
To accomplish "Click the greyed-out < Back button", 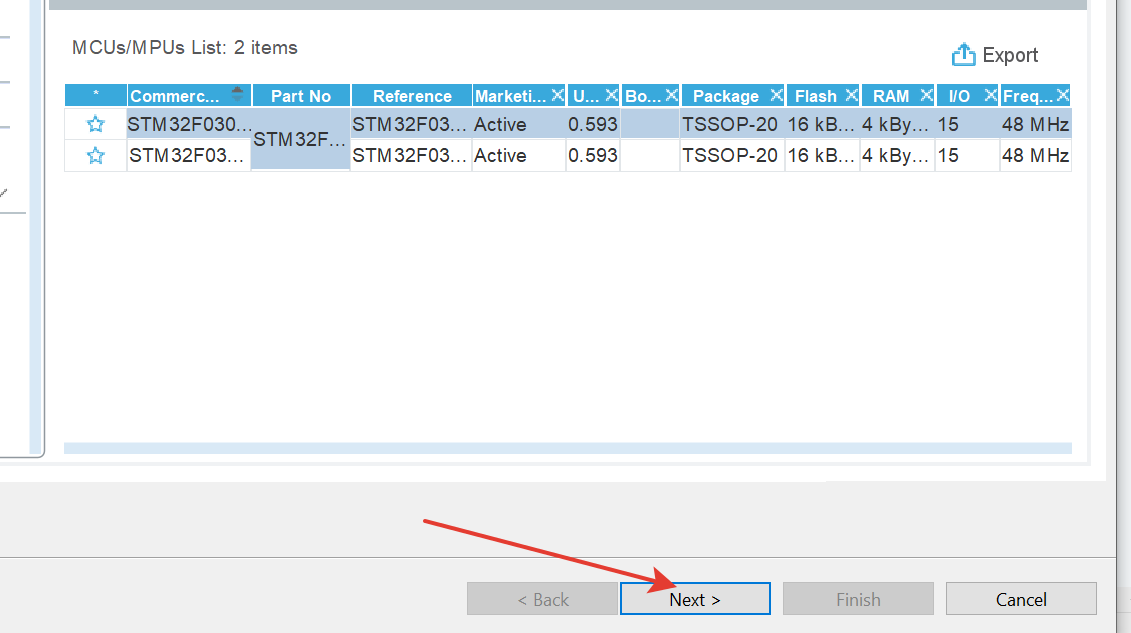I will (542, 599).
